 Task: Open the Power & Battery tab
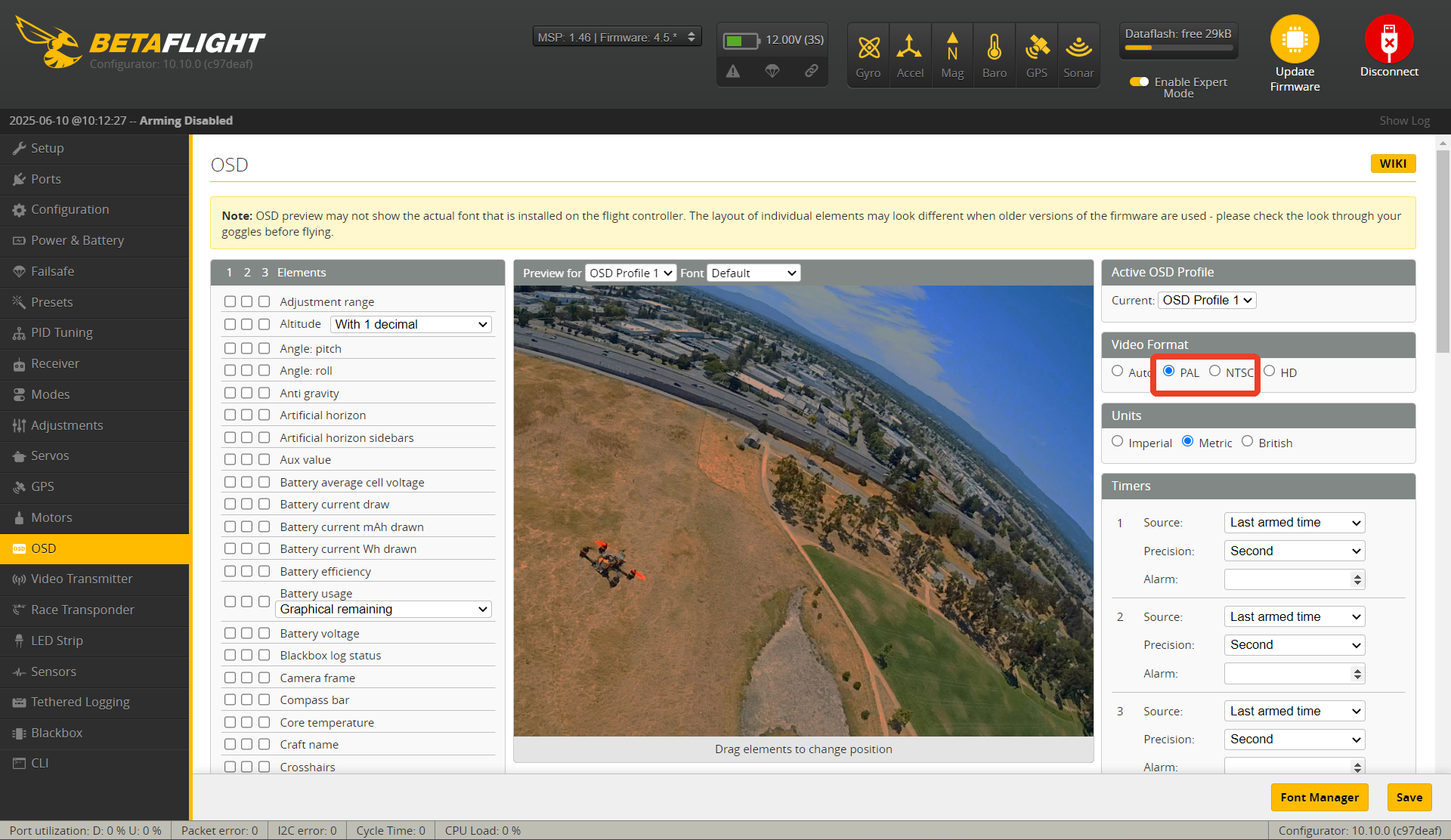pos(94,240)
